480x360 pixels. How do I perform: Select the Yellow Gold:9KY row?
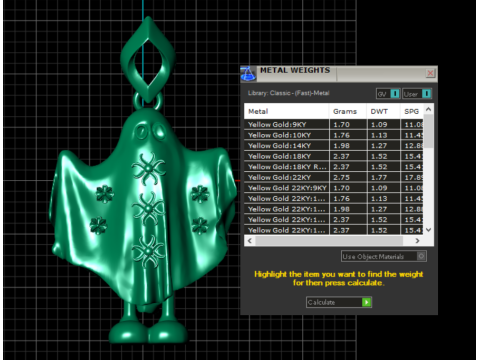point(334,124)
